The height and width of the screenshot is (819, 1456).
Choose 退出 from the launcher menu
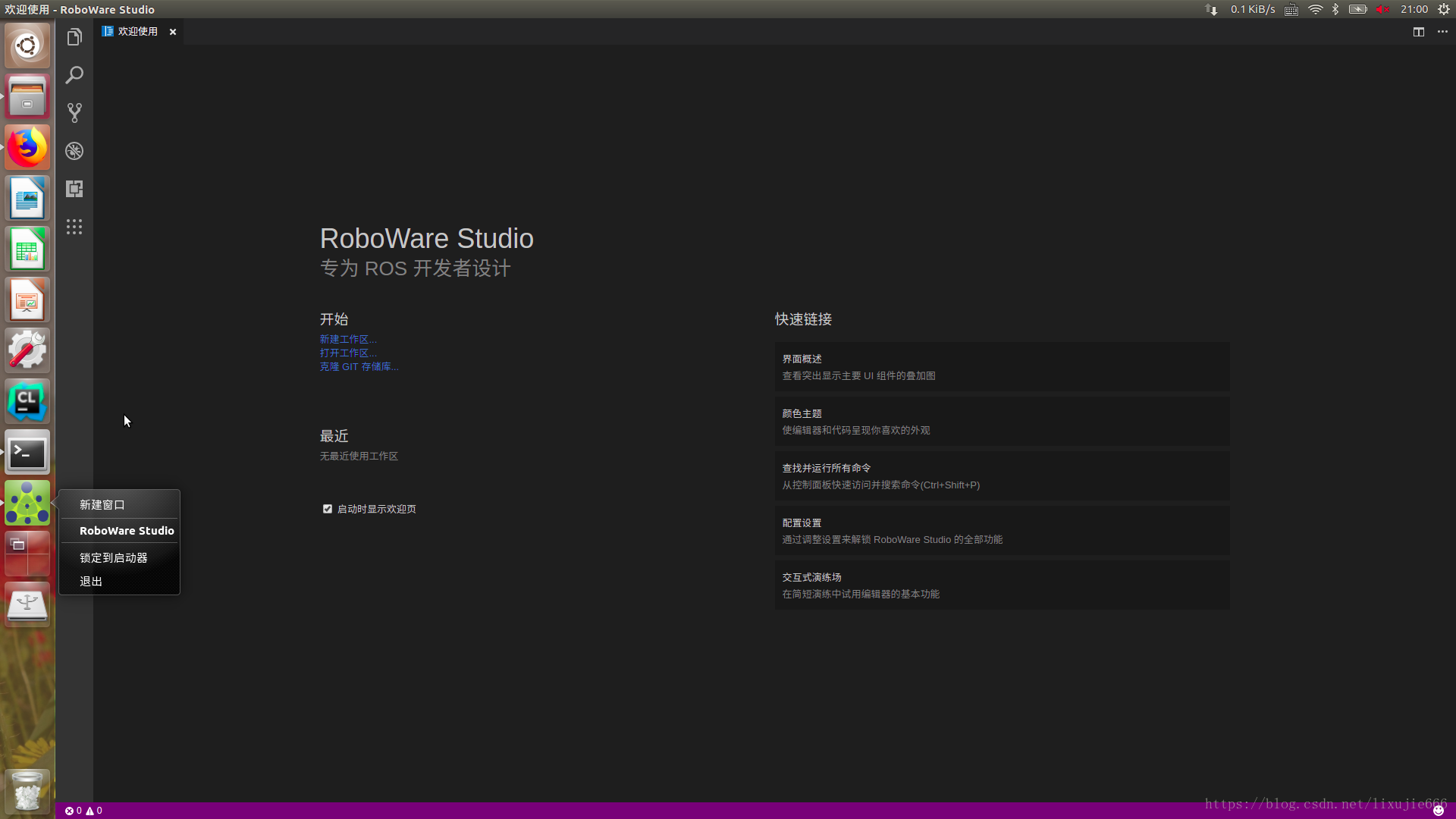(91, 582)
